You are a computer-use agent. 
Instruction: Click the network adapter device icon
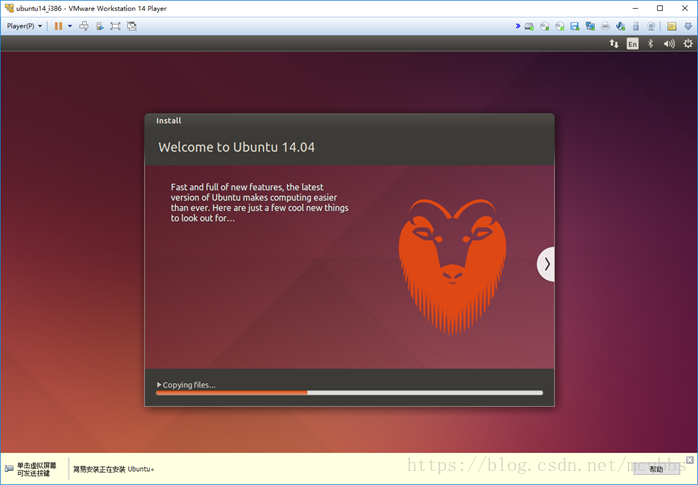coord(590,26)
